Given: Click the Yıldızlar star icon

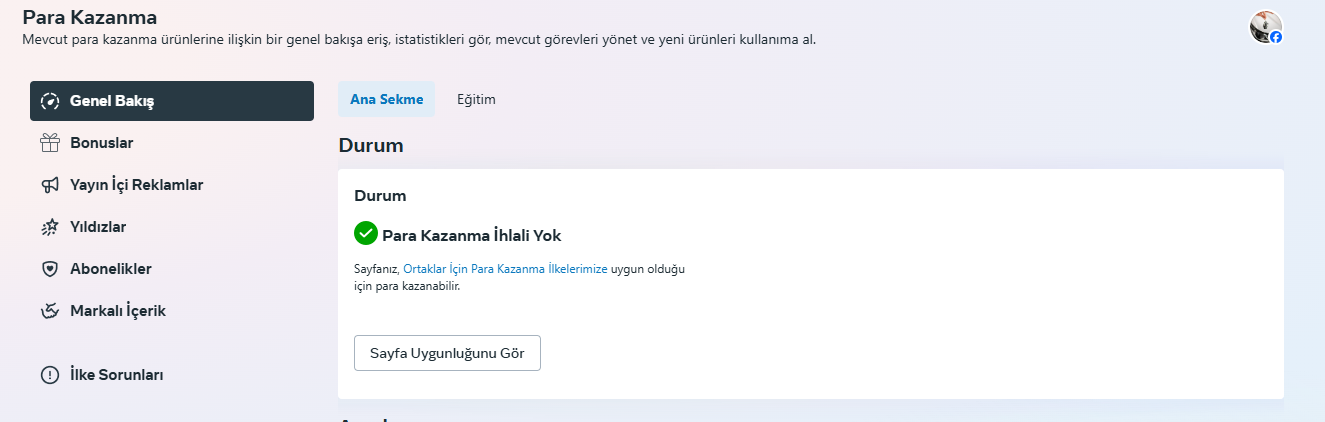Looking at the screenshot, I should 50,227.
